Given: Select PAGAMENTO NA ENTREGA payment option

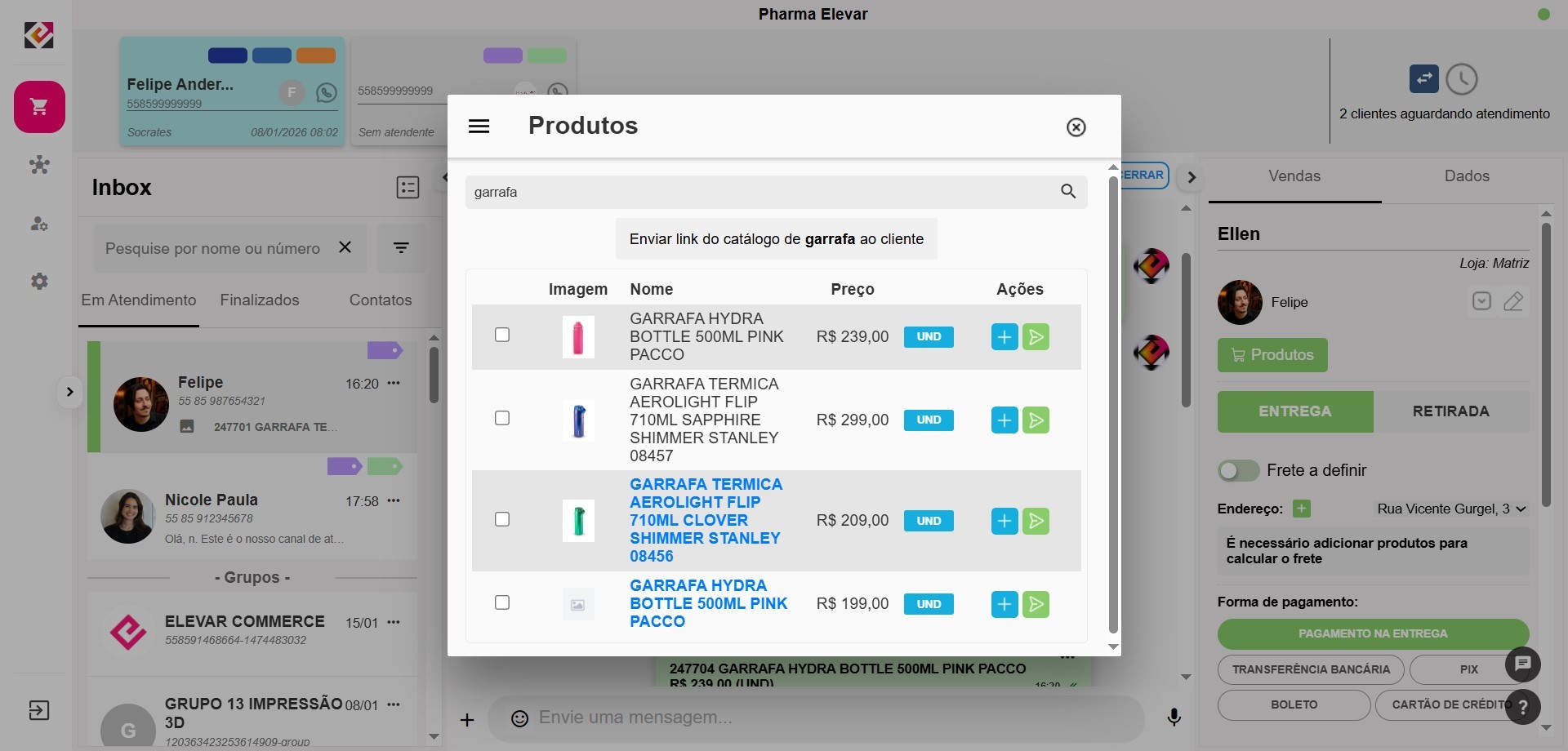Looking at the screenshot, I should click(1373, 633).
